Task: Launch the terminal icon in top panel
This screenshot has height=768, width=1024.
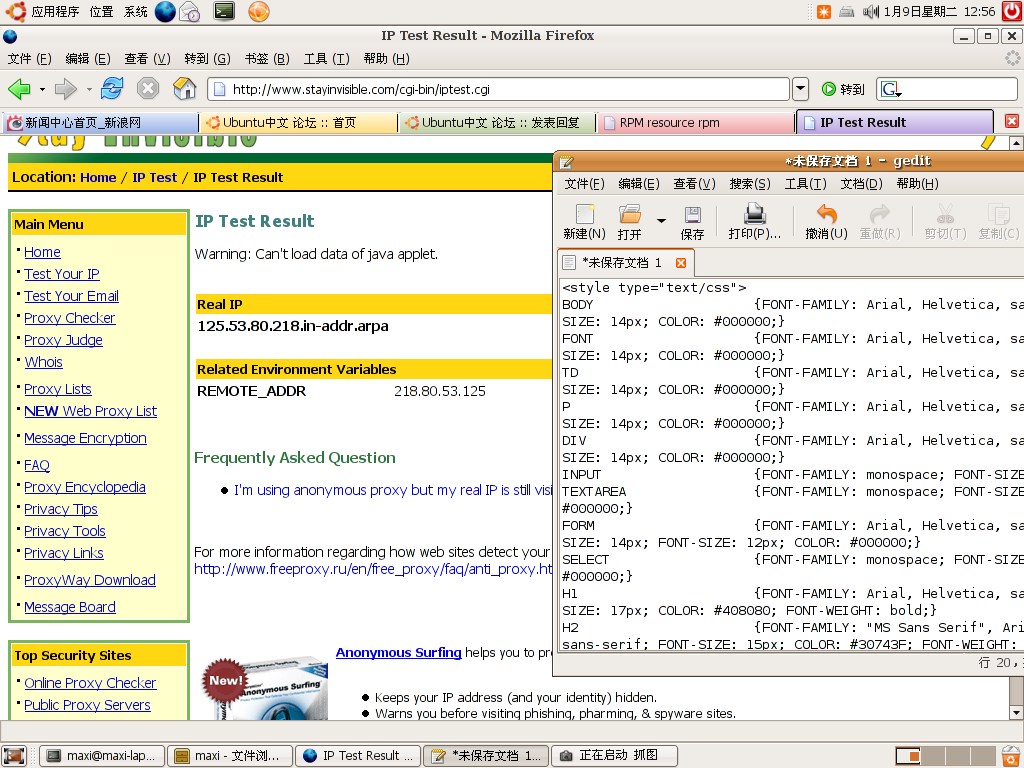Action: click(224, 11)
